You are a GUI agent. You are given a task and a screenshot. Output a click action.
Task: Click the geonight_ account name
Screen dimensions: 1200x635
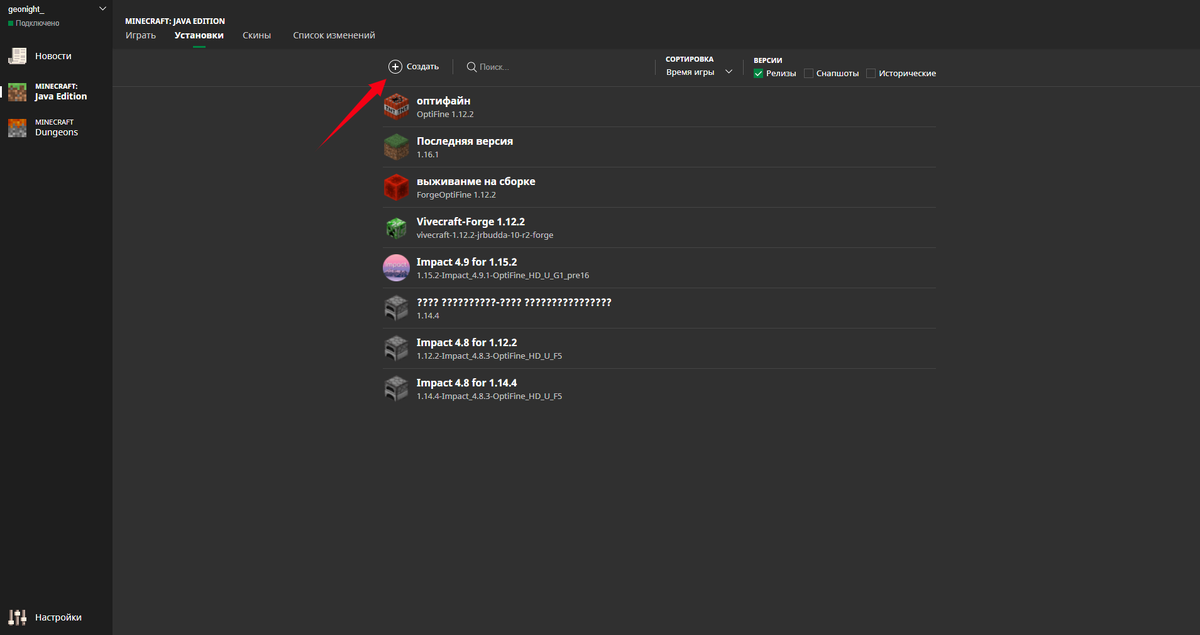pyautogui.click(x=27, y=9)
